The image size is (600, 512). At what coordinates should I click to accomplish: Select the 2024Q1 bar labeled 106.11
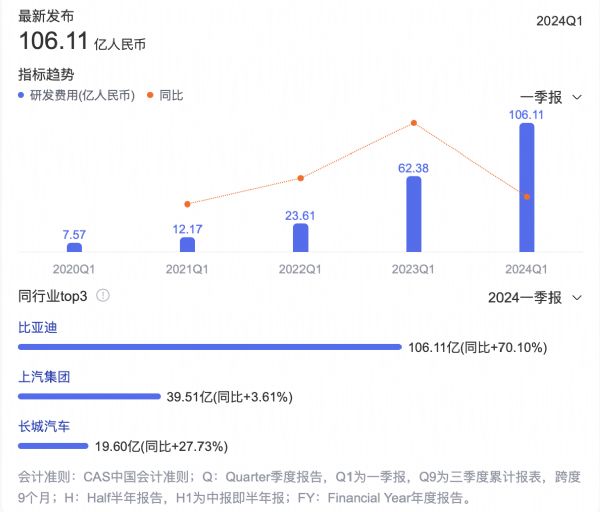click(x=527, y=188)
